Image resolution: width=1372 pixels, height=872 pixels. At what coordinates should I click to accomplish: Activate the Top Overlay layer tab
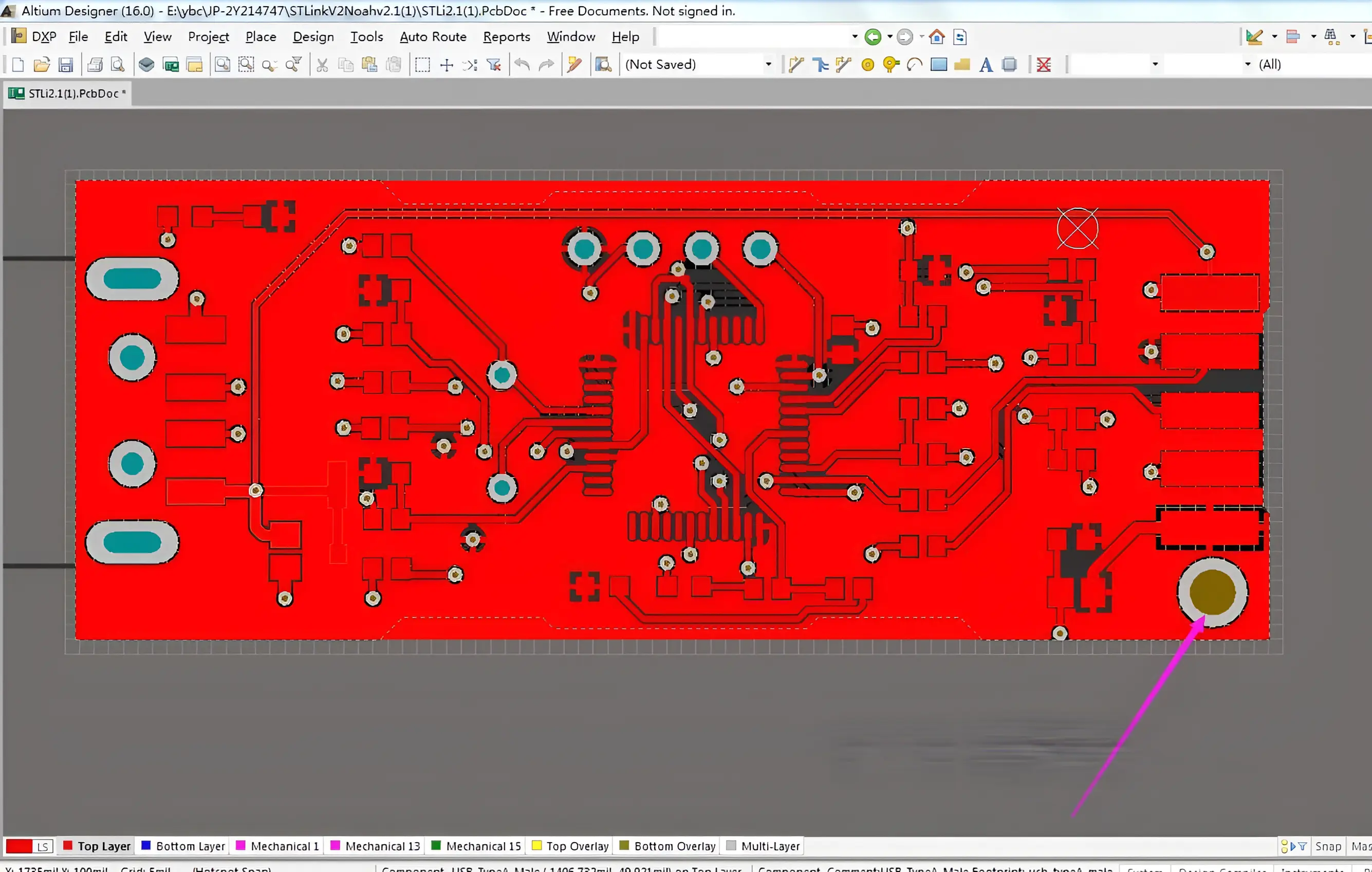(570, 846)
